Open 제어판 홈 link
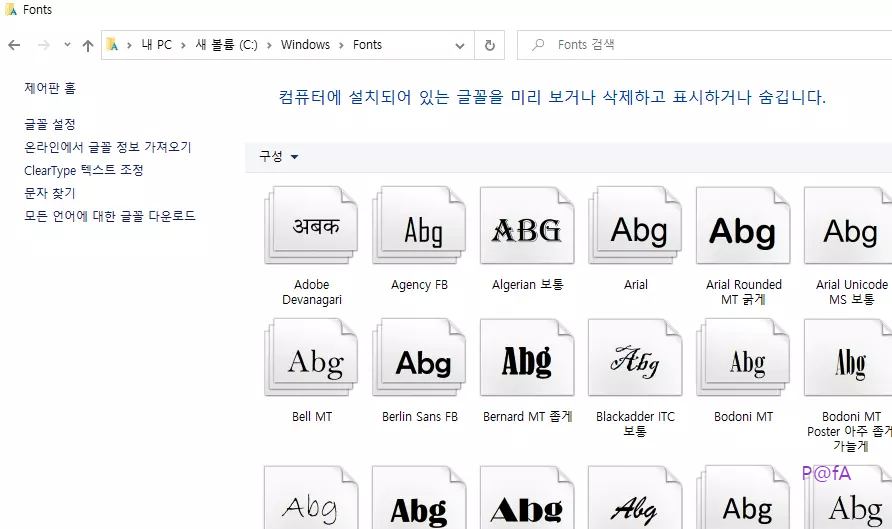 pos(50,88)
